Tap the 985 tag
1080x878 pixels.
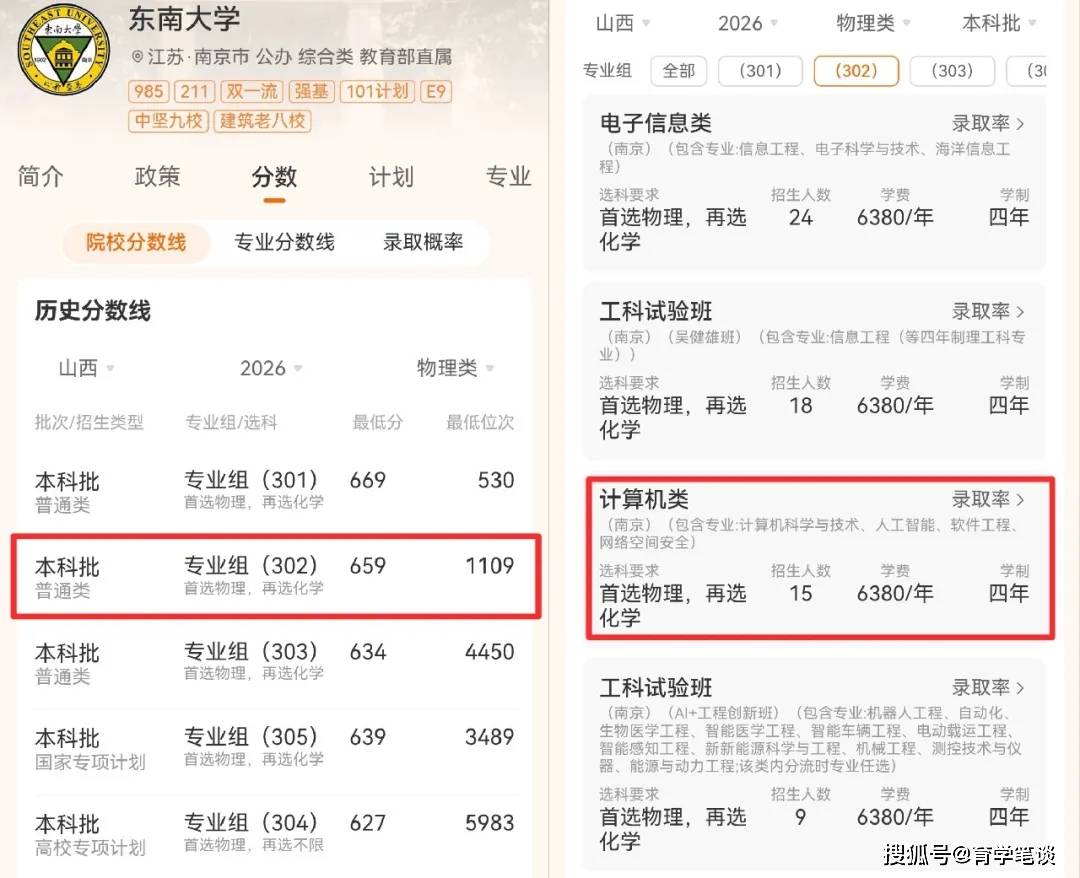148,92
